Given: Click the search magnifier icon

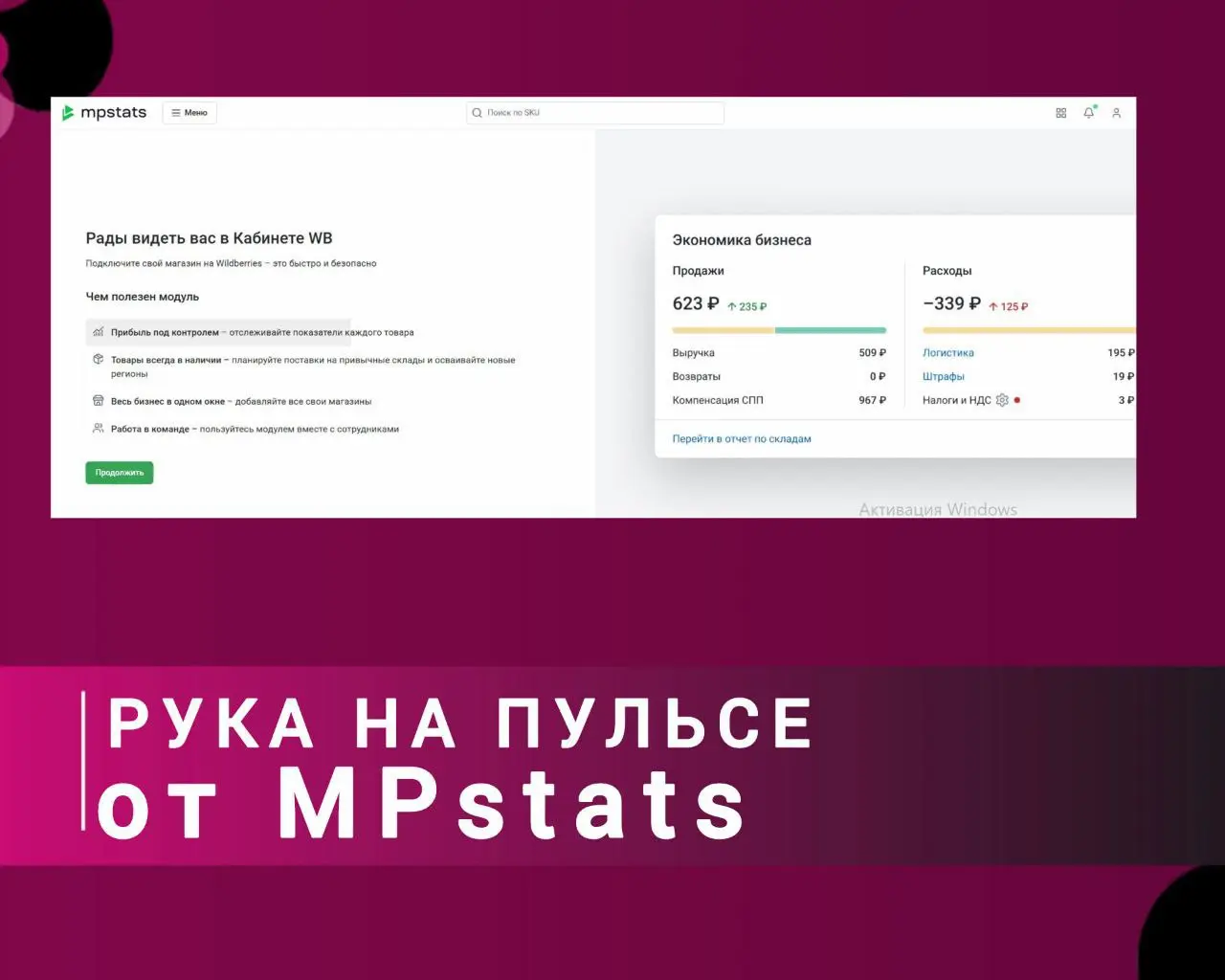Looking at the screenshot, I should point(477,113).
